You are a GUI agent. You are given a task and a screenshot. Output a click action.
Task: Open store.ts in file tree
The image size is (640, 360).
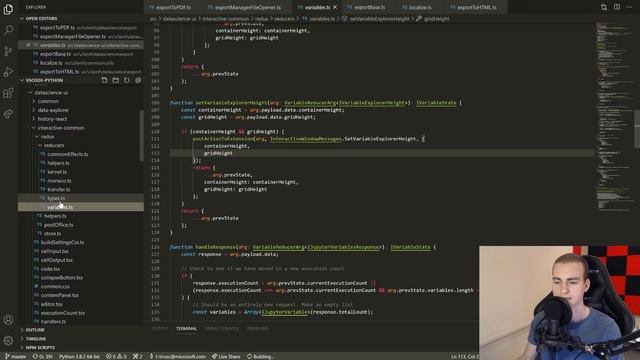[52, 234]
